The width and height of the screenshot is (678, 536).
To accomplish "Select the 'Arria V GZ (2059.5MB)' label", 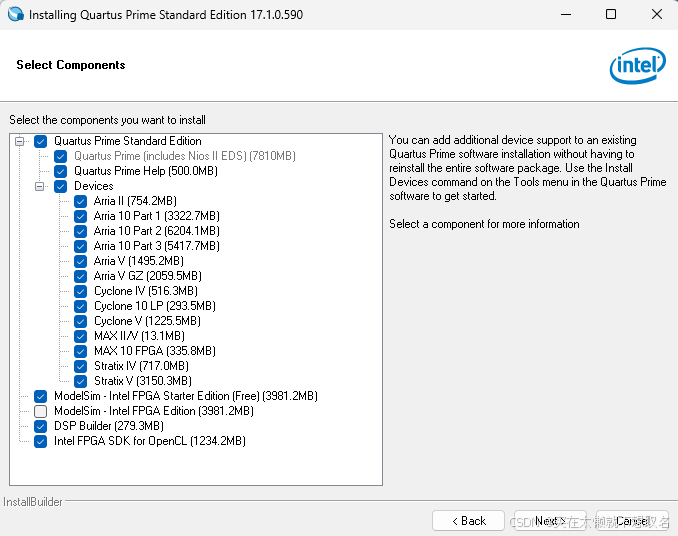I will (148, 276).
